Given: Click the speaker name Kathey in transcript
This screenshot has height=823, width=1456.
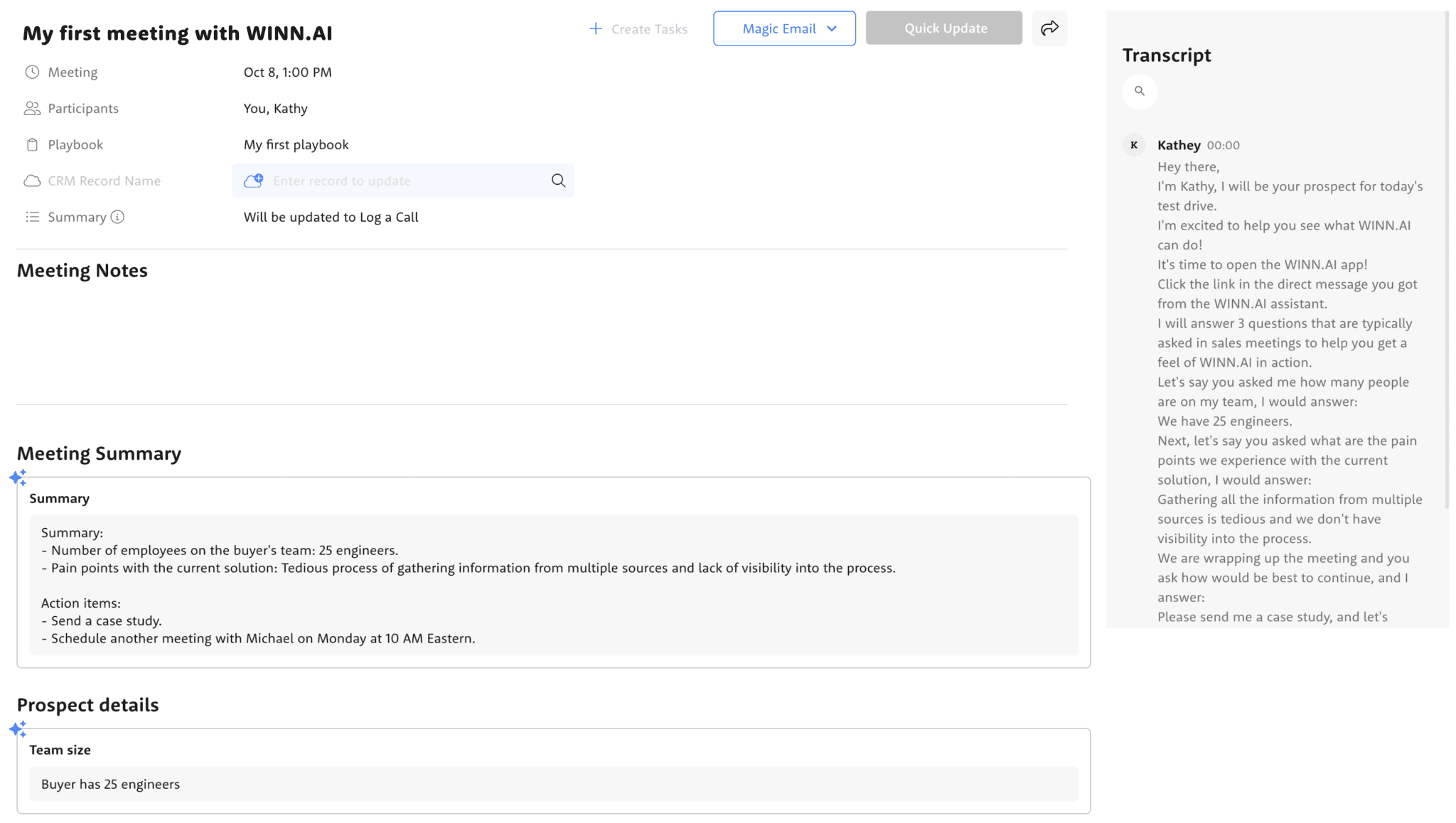Looking at the screenshot, I should 1179,145.
